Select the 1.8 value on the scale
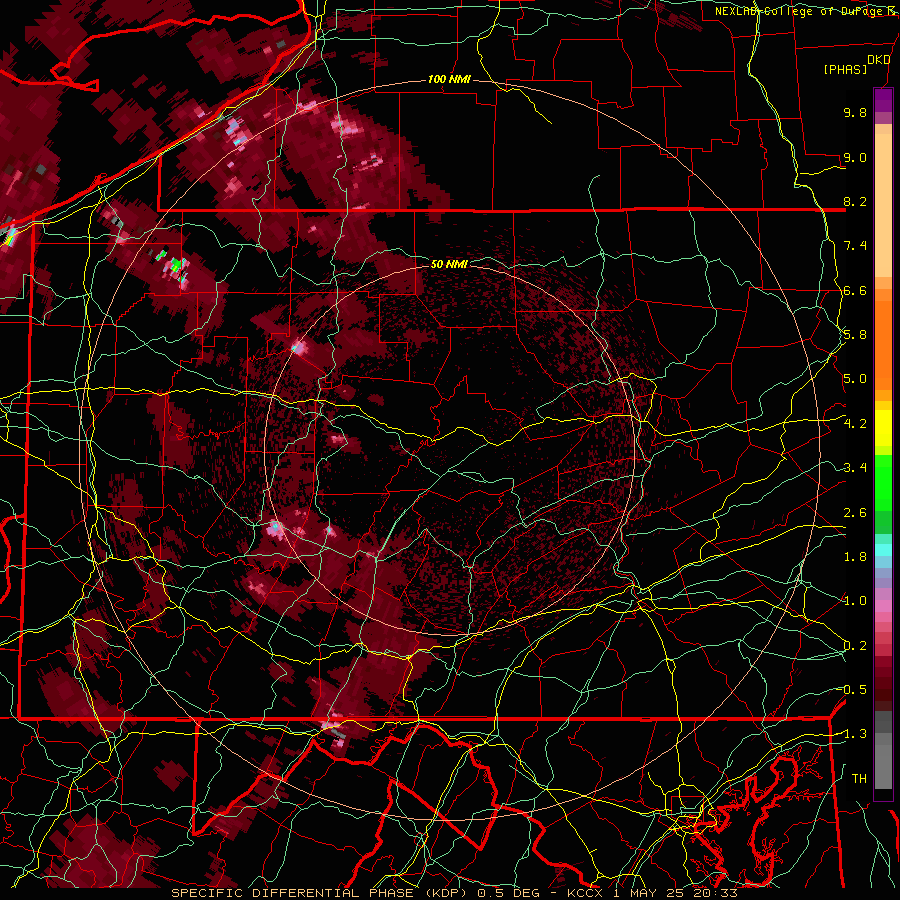Viewport: 900px width, 900px height. 855,557
